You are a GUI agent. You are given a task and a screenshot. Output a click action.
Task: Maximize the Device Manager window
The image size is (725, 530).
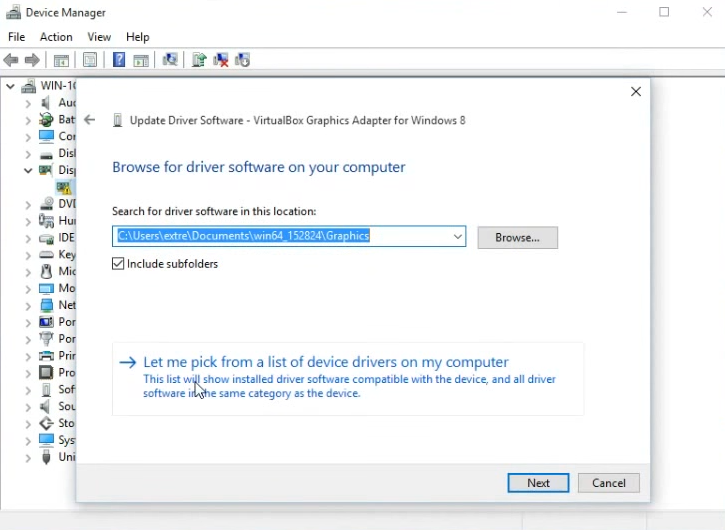[664, 12]
